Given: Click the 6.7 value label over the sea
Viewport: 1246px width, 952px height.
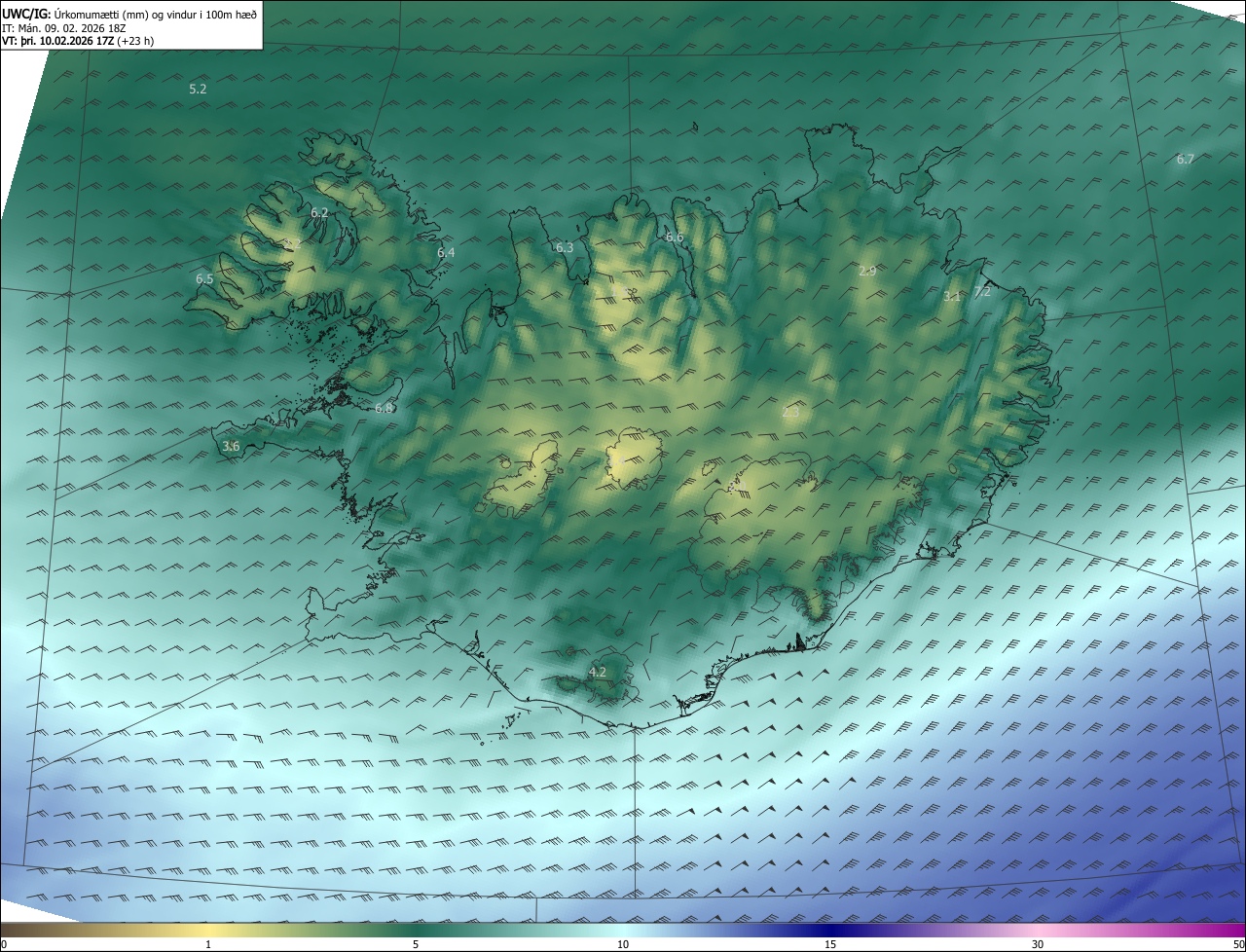Looking at the screenshot, I should pyautogui.click(x=1185, y=159).
